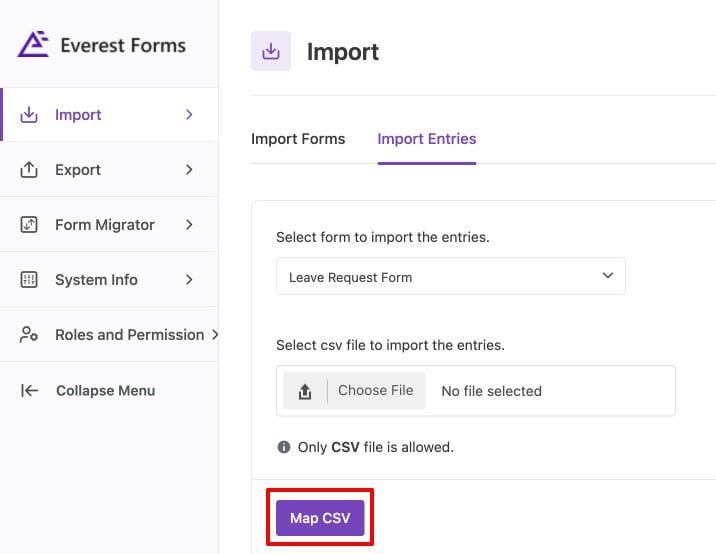Click 'Select form to import the entries.' label

383,237
